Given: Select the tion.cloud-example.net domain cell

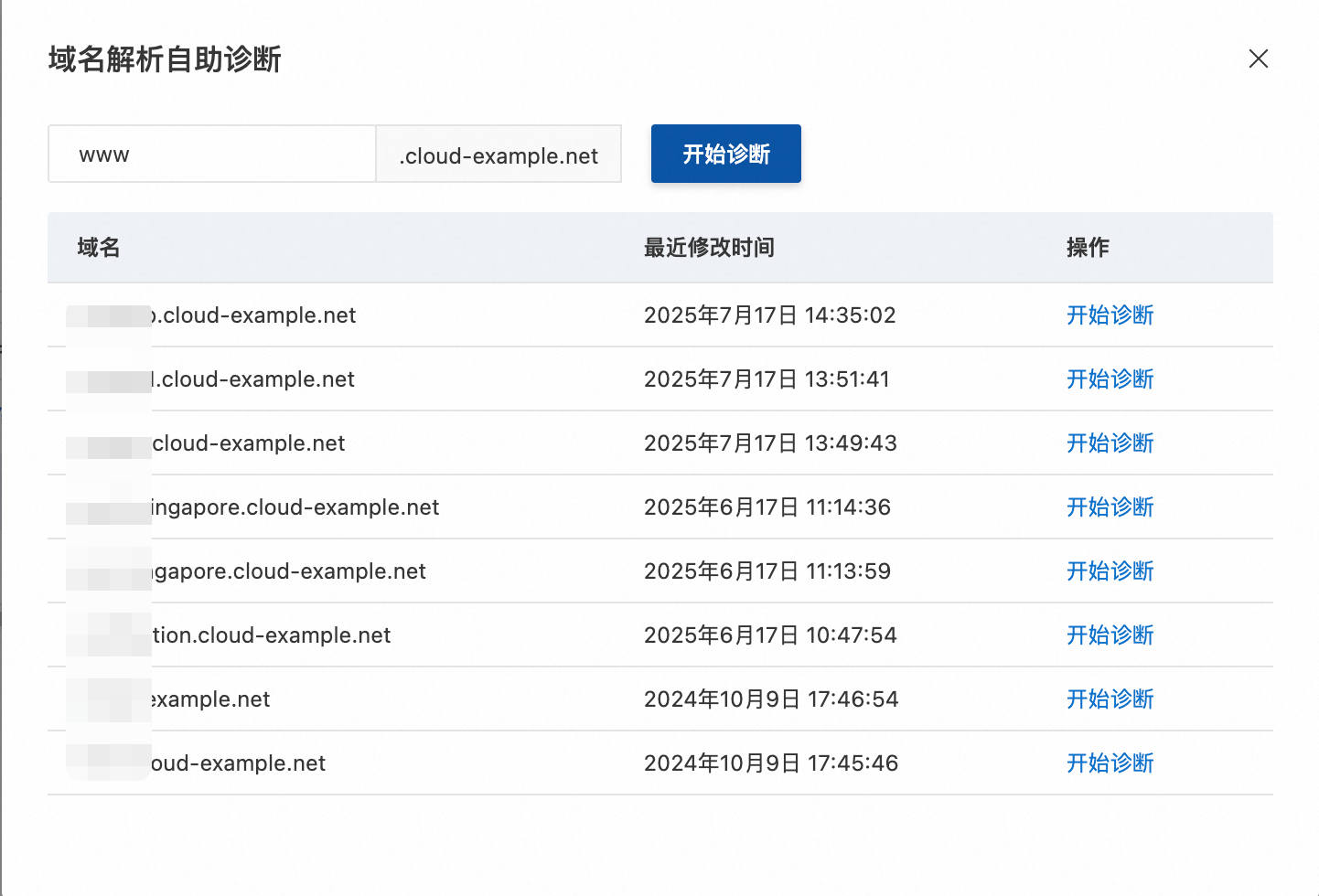Looking at the screenshot, I should point(271,635).
